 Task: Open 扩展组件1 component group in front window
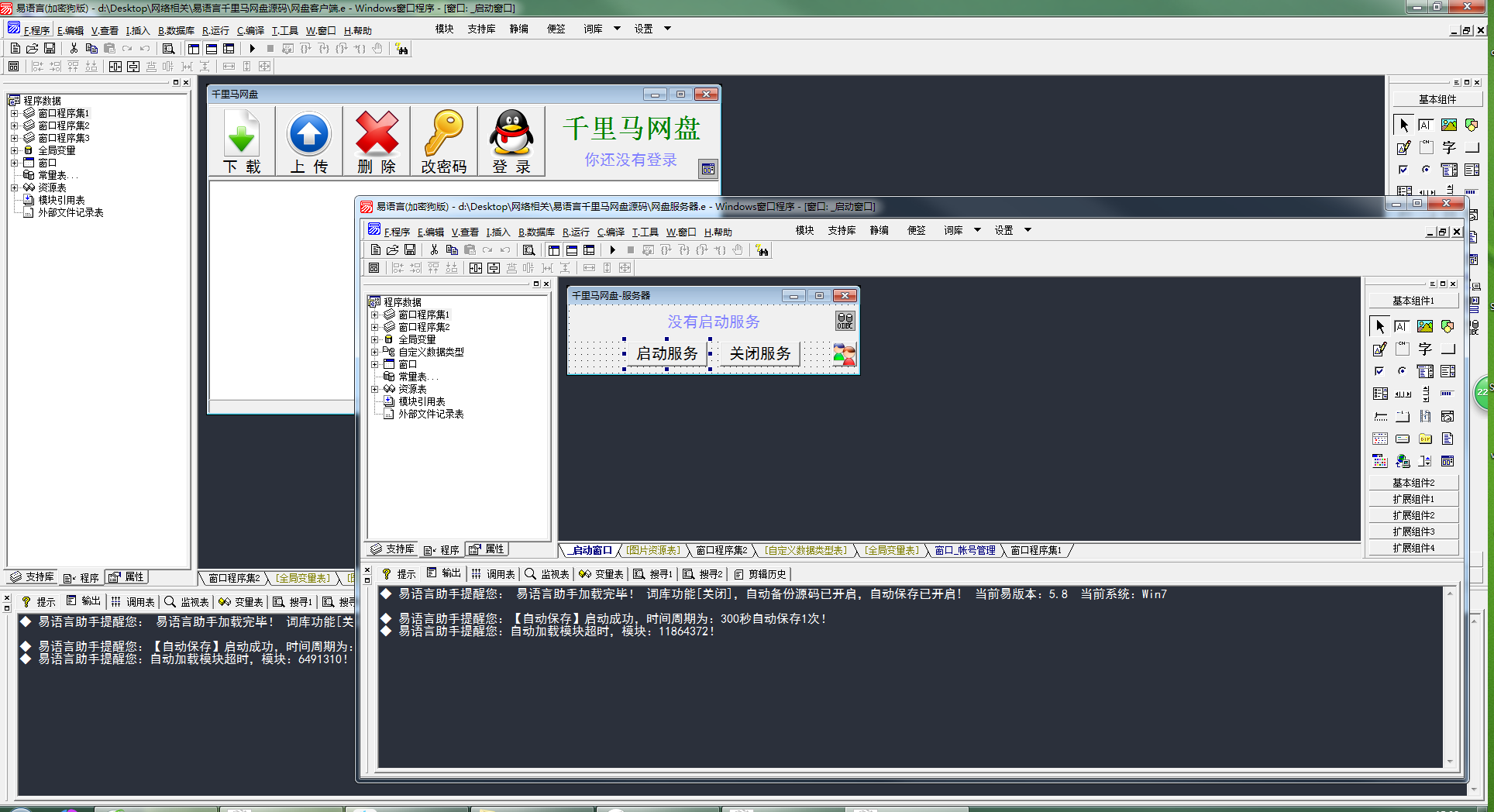click(x=1413, y=499)
